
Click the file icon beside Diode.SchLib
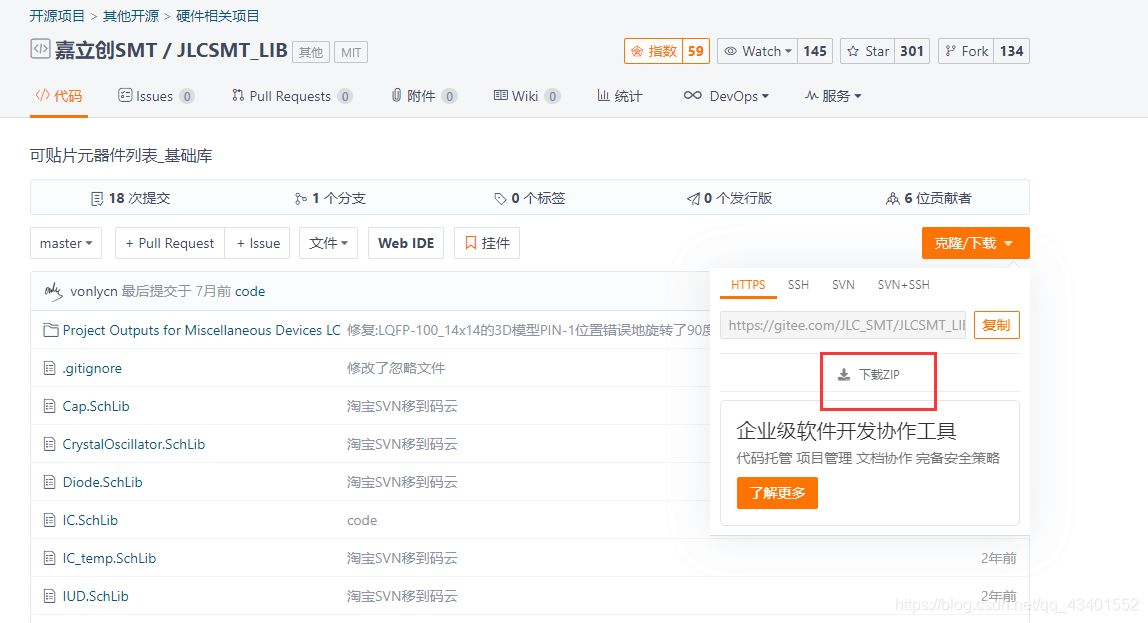pyautogui.click(x=50, y=482)
